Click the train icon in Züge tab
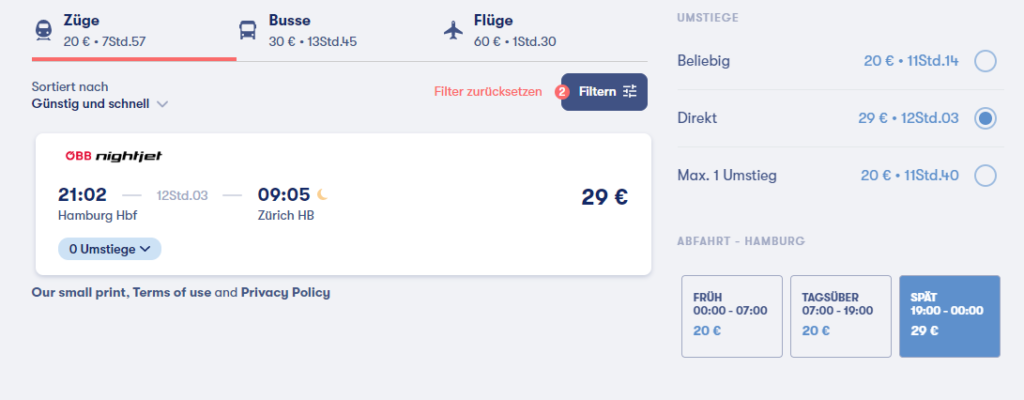Image resolution: width=1024 pixels, height=400 pixels. 43,30
